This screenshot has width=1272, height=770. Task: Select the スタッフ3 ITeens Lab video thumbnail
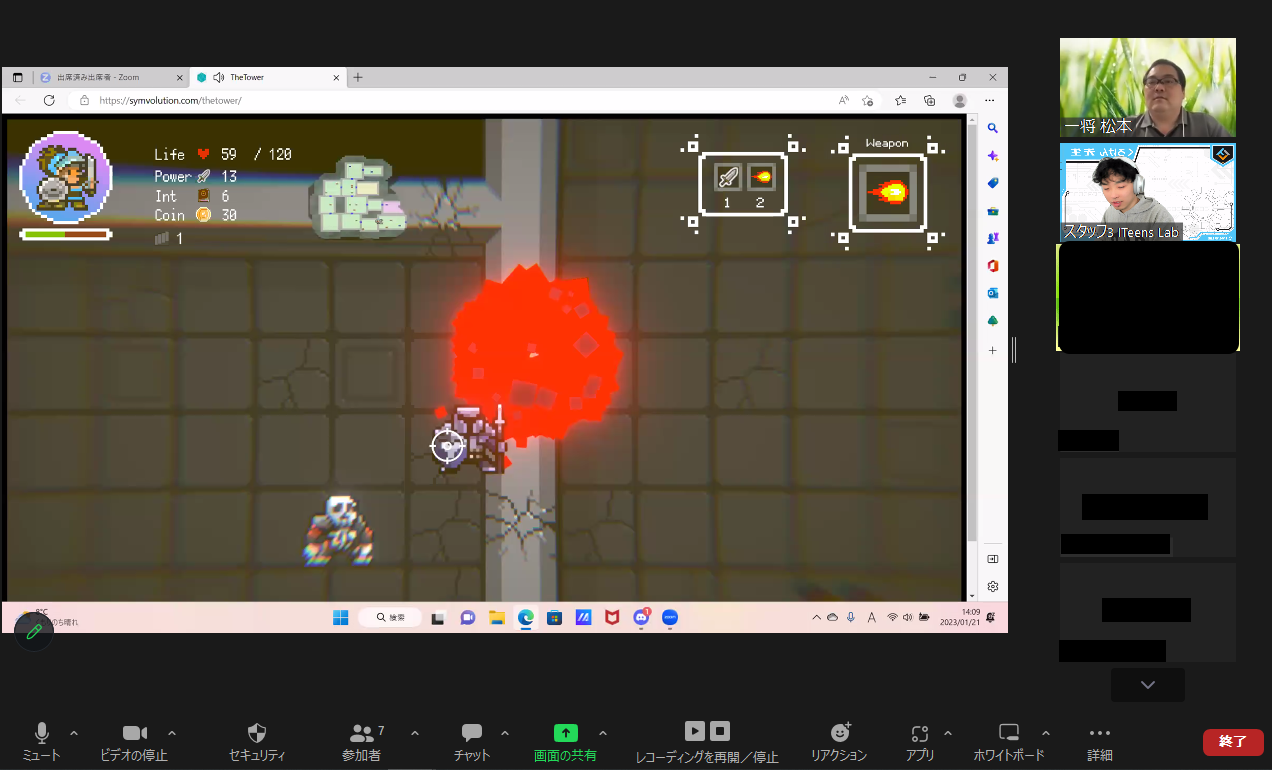click(x=1148, y=192)
